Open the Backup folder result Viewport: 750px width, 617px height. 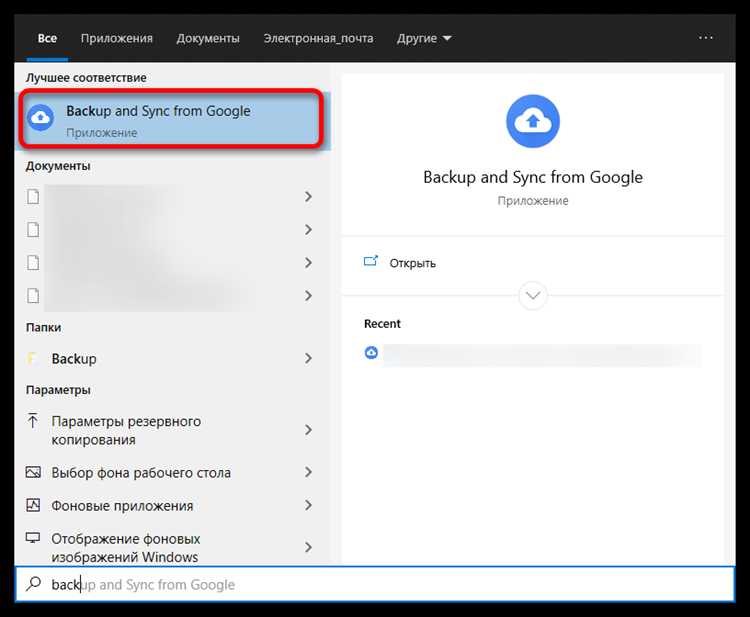(x=171, y=359)
